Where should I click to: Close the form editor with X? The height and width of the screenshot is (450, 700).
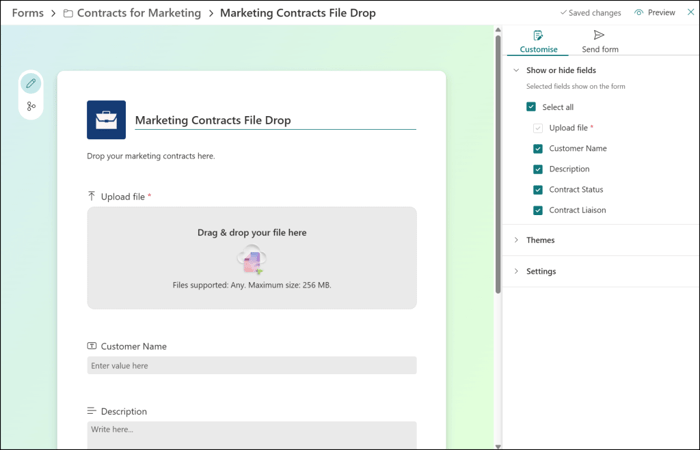[x=690, y=13]
